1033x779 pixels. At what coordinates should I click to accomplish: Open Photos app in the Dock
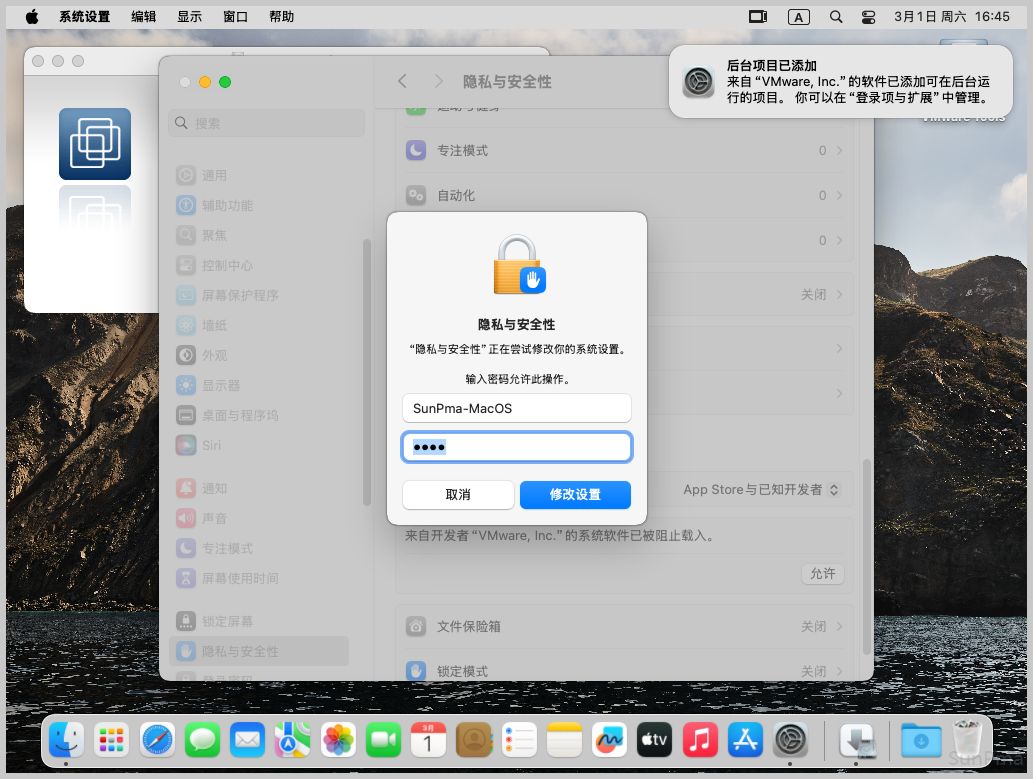[x=339, y=740]
